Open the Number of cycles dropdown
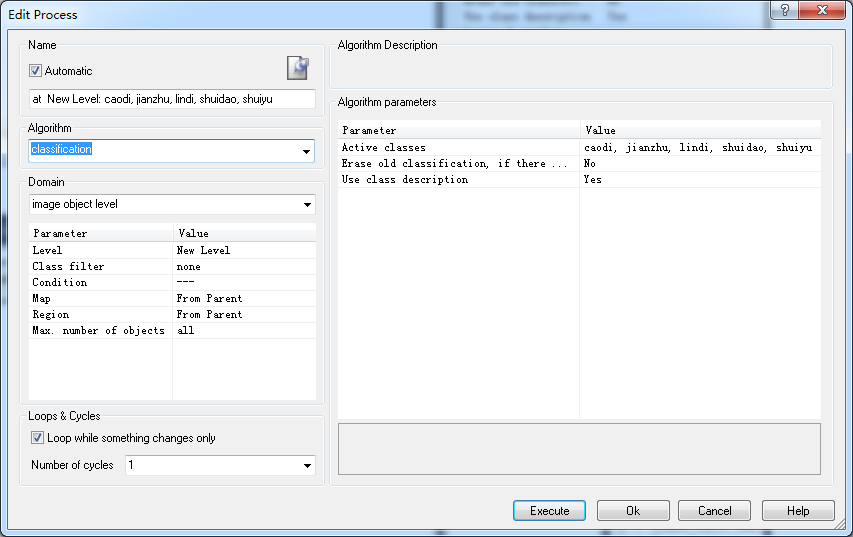 307,466
